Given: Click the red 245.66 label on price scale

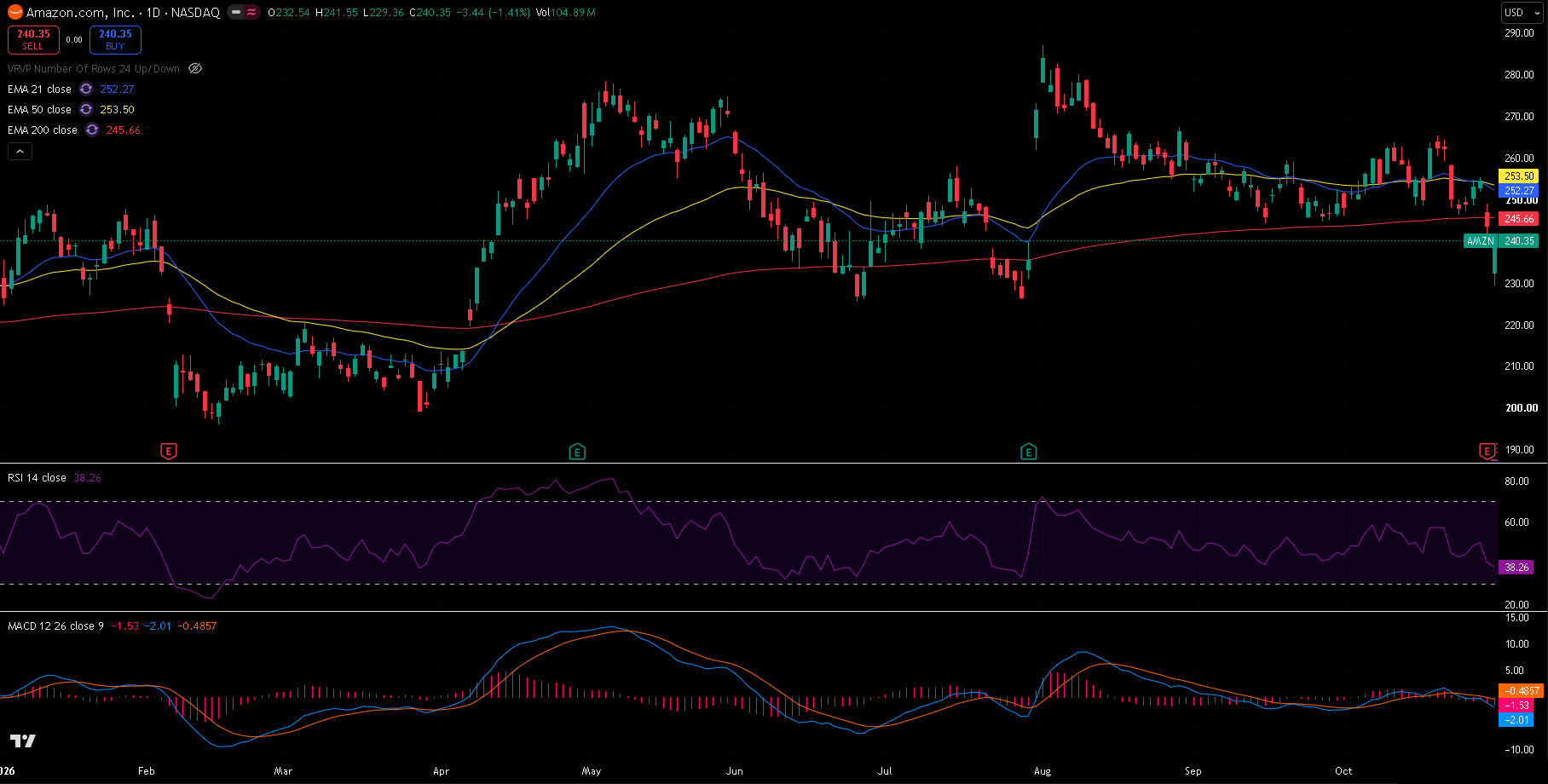Looking at the screenshot, I should click(1518, 219).
